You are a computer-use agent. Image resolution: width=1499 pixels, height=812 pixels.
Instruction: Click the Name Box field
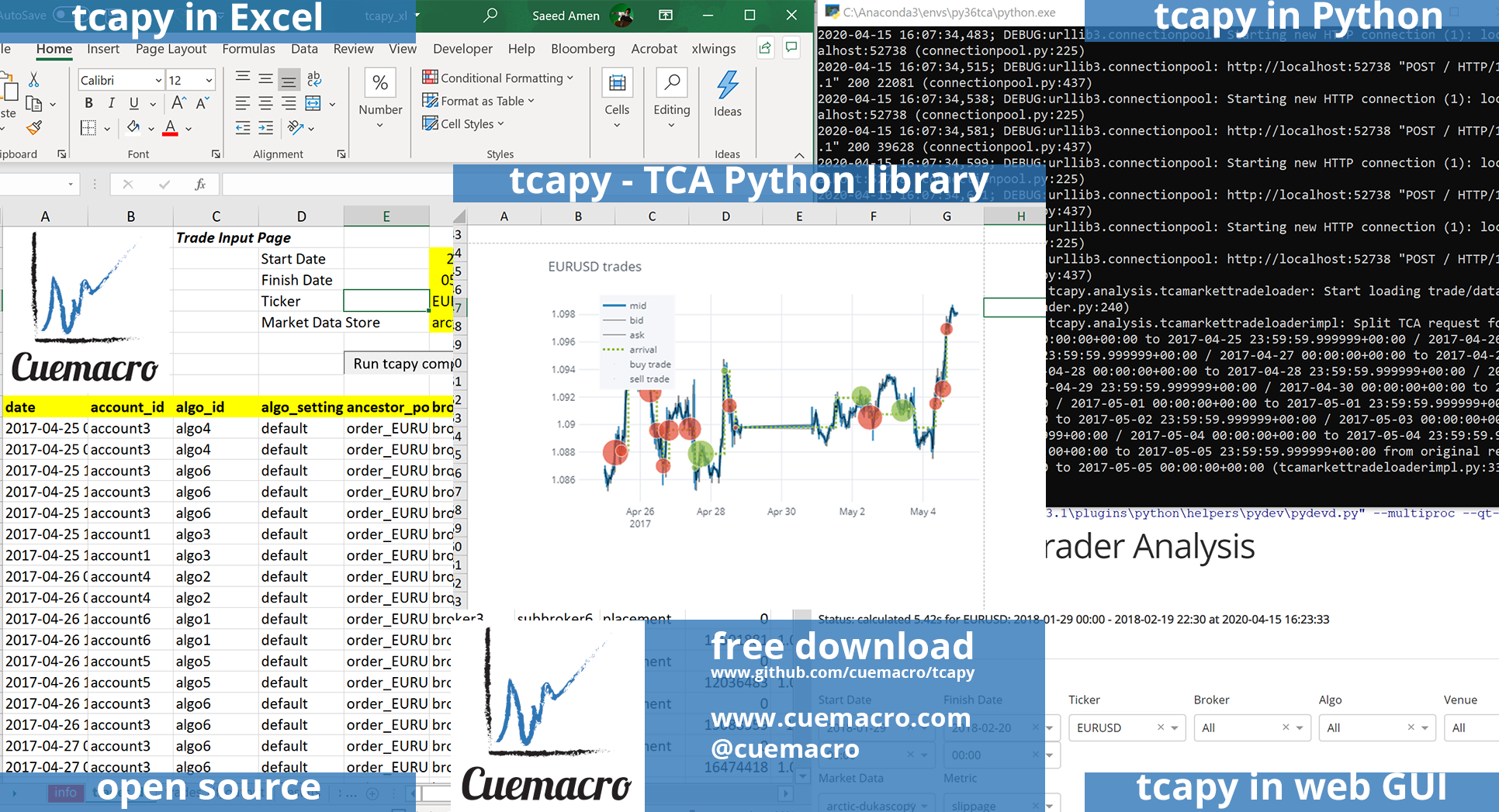[x=39, y=184]
